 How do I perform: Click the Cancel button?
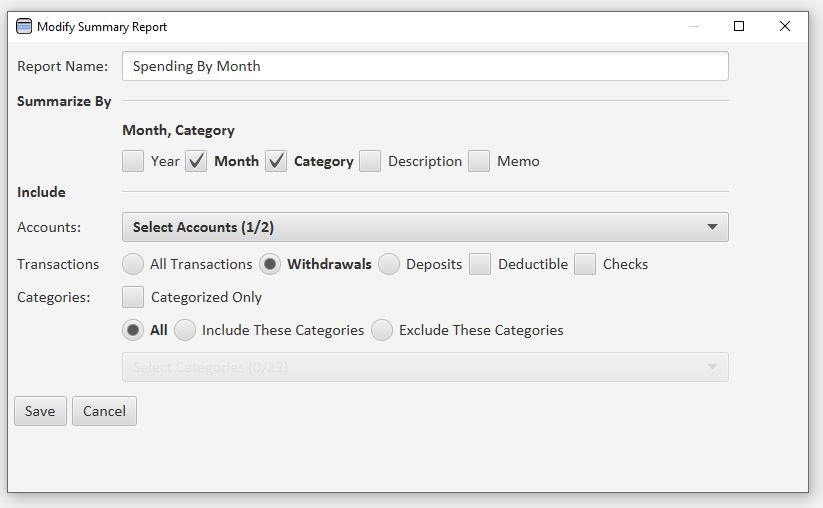[x=104, y=411]
